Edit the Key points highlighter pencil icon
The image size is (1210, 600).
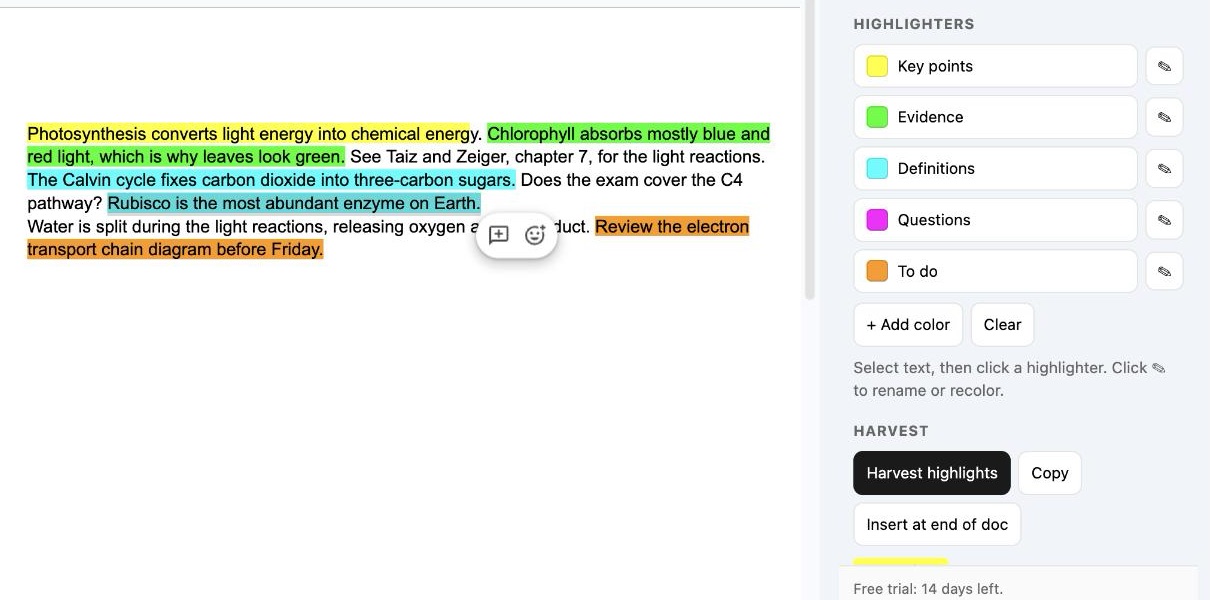1164,66
